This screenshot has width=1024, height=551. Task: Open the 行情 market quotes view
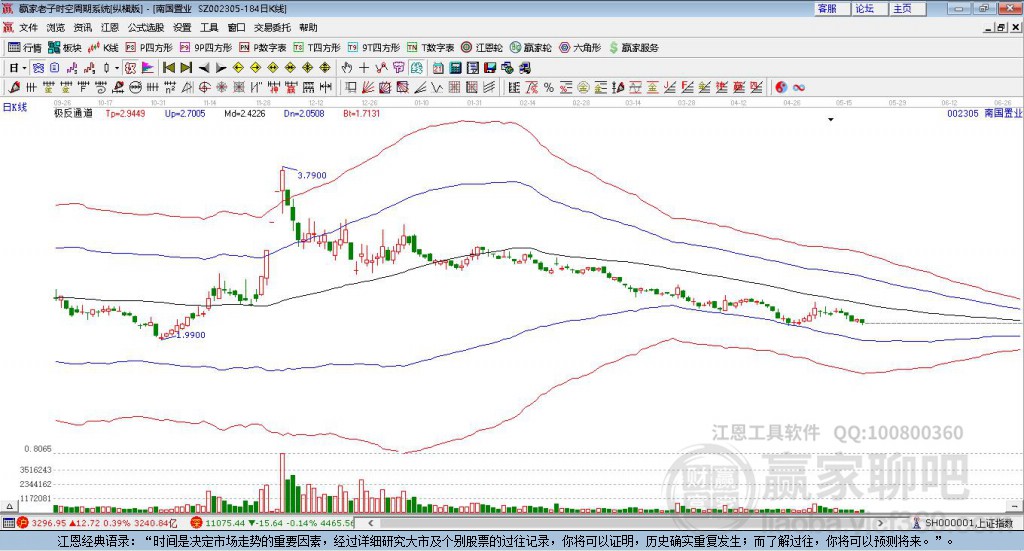coord(24,48)
